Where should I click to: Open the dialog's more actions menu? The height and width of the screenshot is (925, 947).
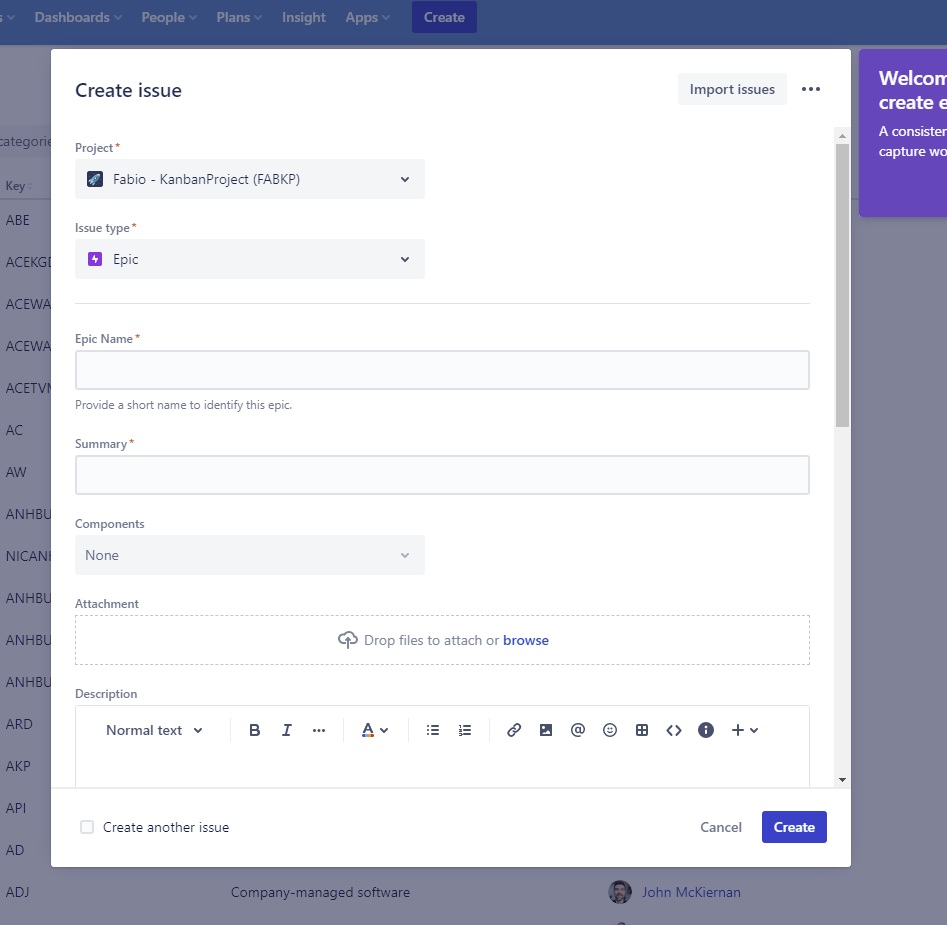click(x=811, y=89)
